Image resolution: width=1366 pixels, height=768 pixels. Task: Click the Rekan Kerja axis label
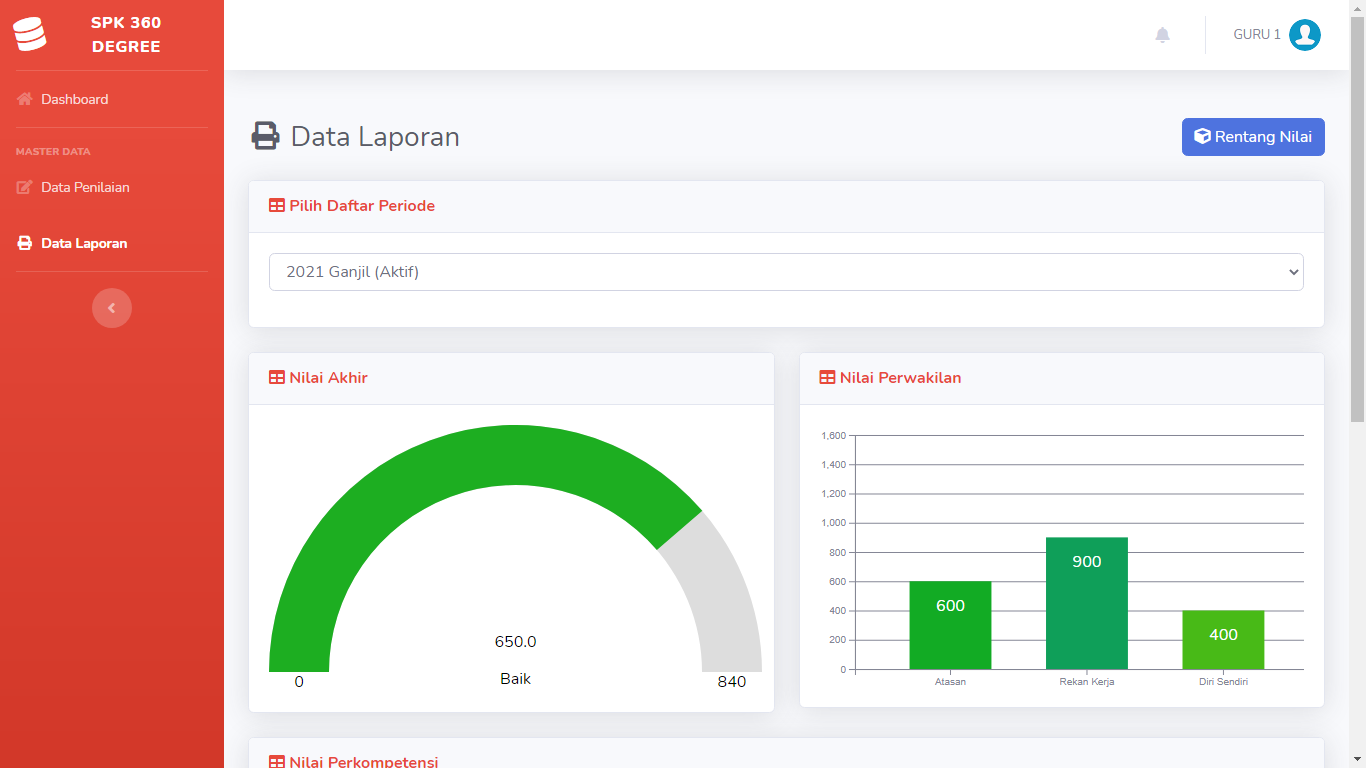click(1087, 682)
